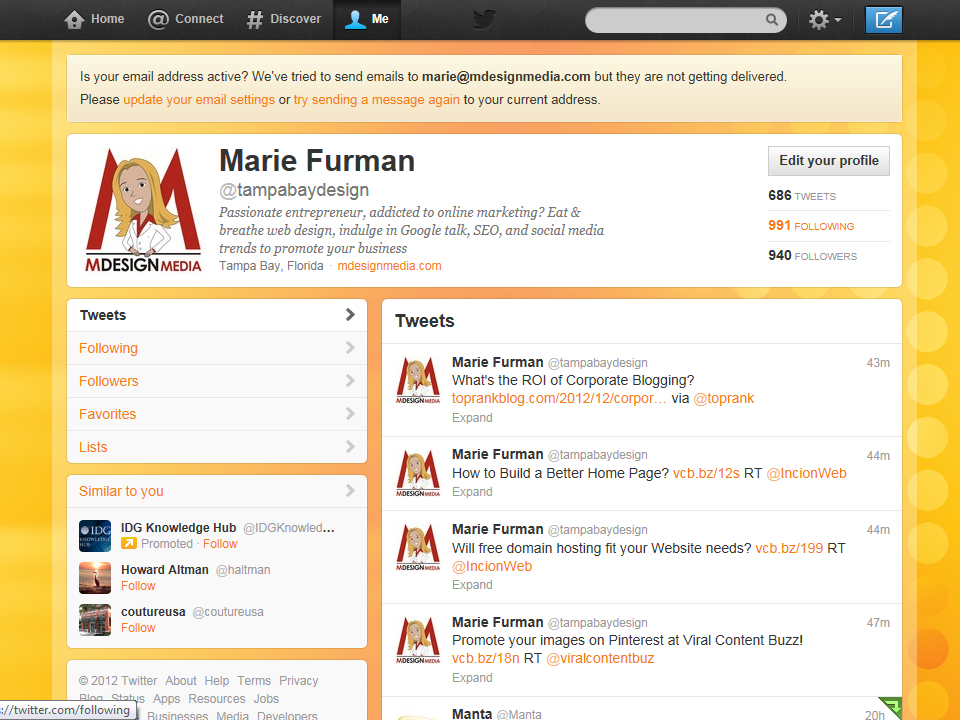Viewport: 960px width, 720px height.
Task: Expand the Corporate Blogging tweet
Action: click(472, 418)
